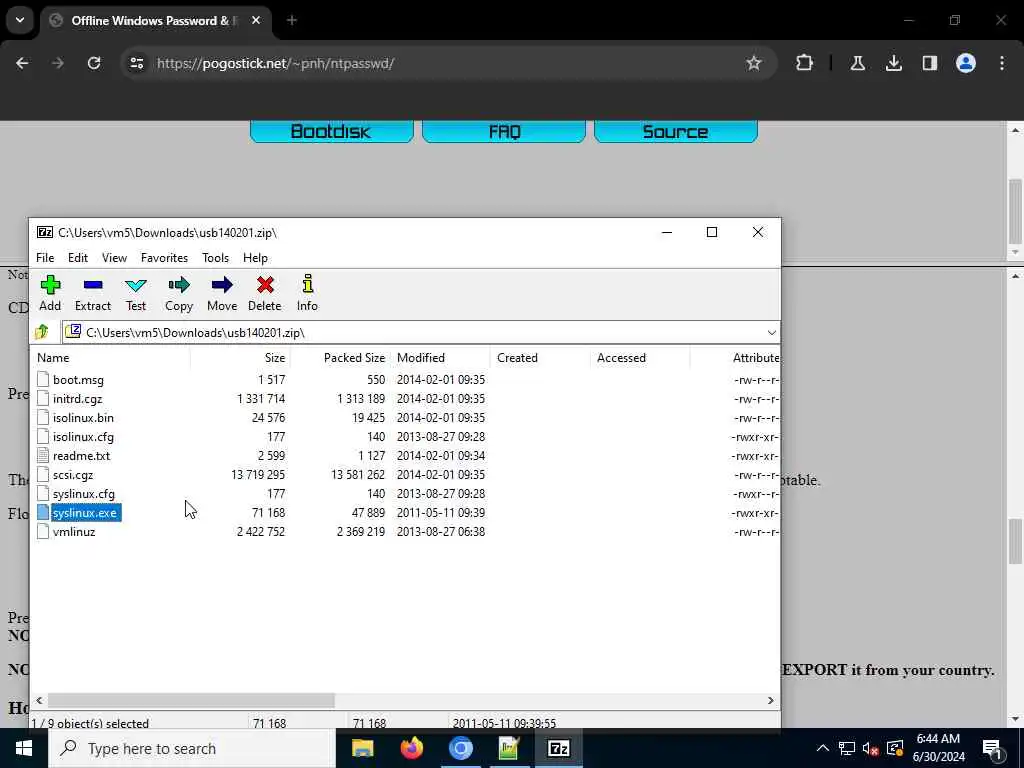Click the Source page button
Image resolution: width=1024 pixels, height=768 pixels.
(676, 131)
